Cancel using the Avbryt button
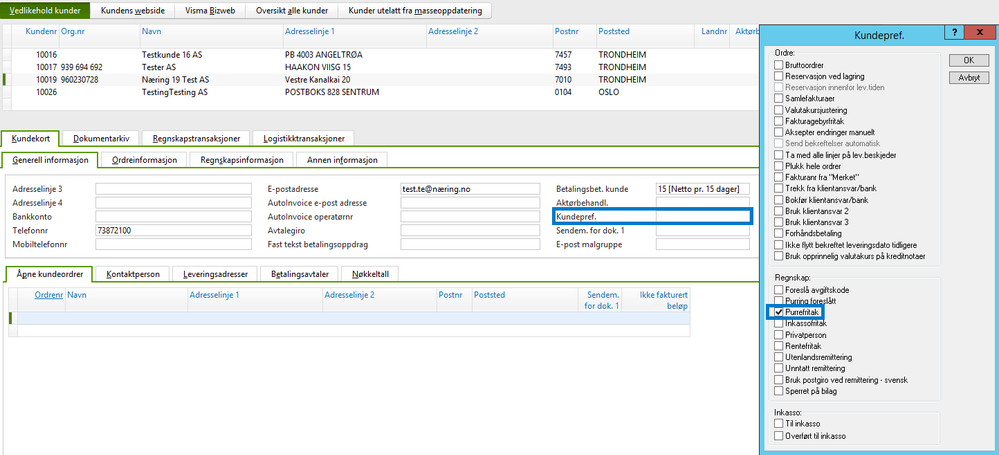Screen dimensions: 999x455 pyautogui.click(x=968, y=78)
